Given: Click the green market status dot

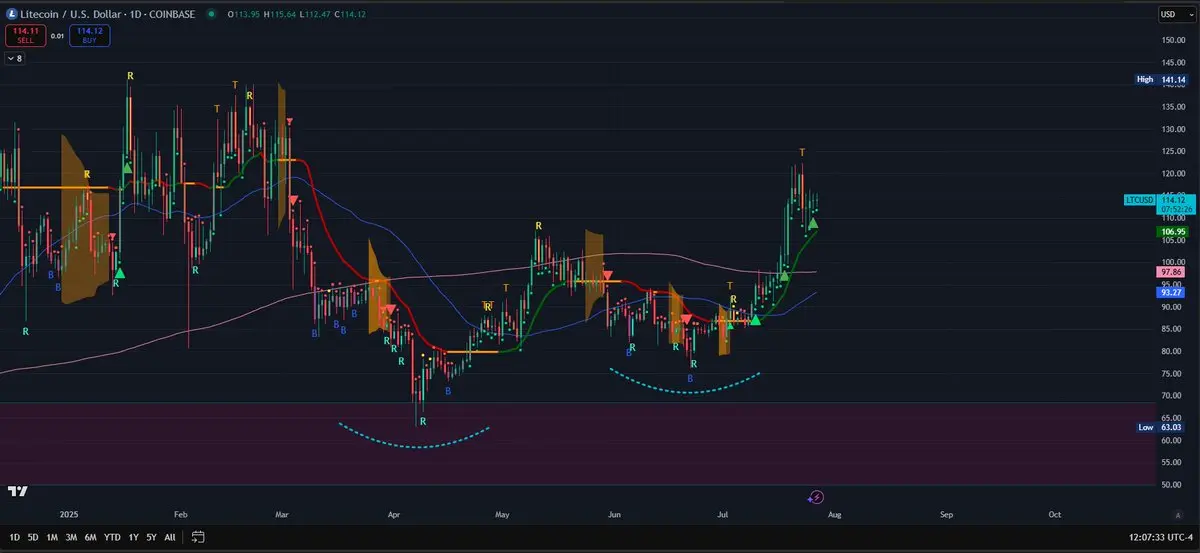Looking at the screenshot, I should click(211, 15).
